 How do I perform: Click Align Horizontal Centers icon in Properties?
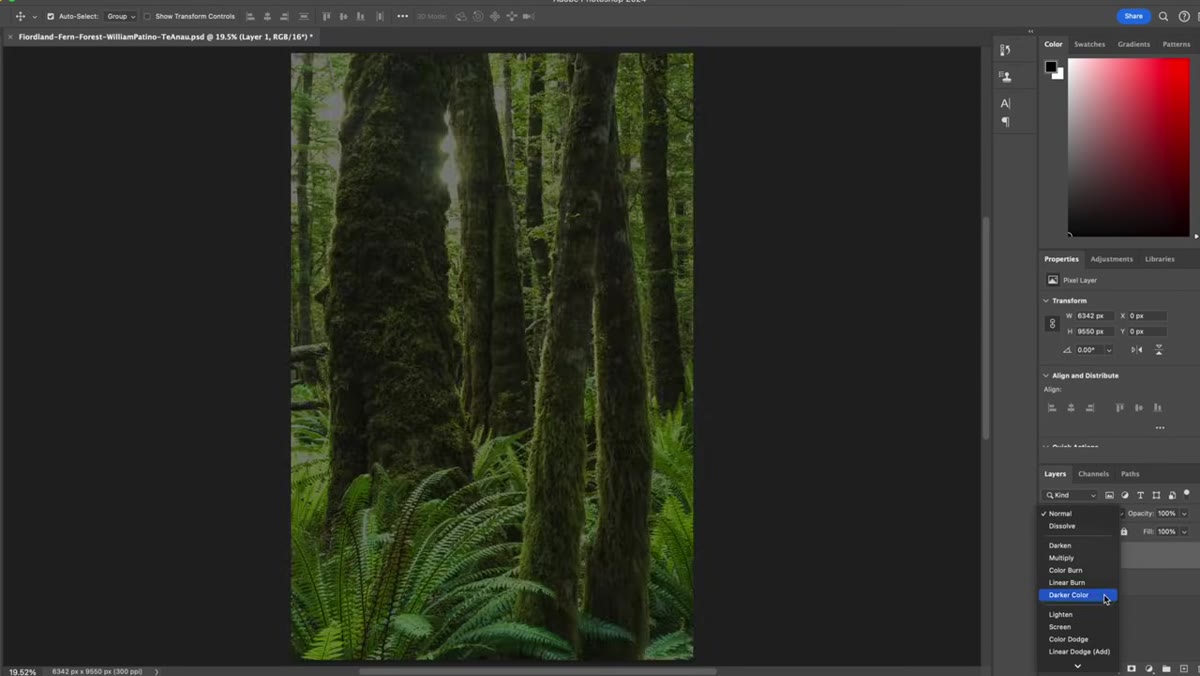pyautogui.click(x=1071, y=408)
